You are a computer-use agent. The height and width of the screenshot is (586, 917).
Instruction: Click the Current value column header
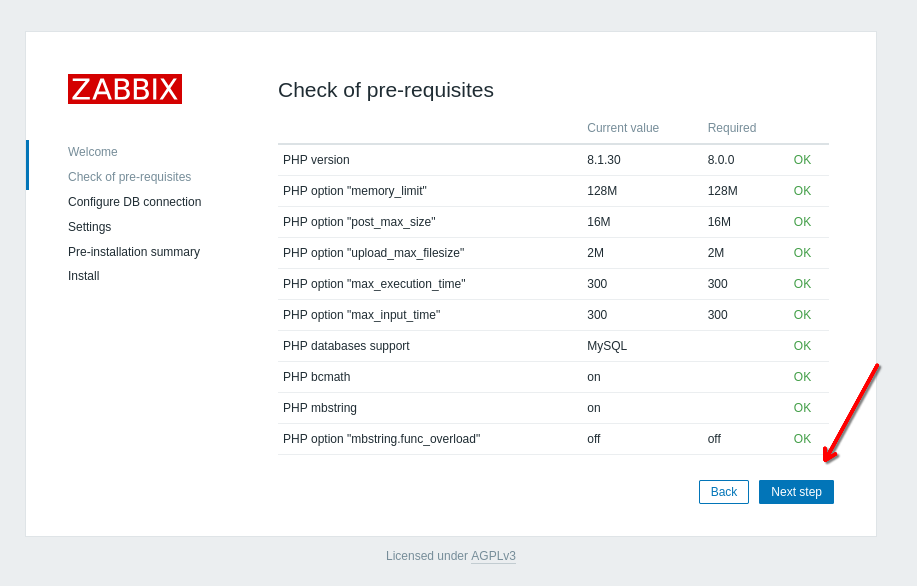coord(622,128)
